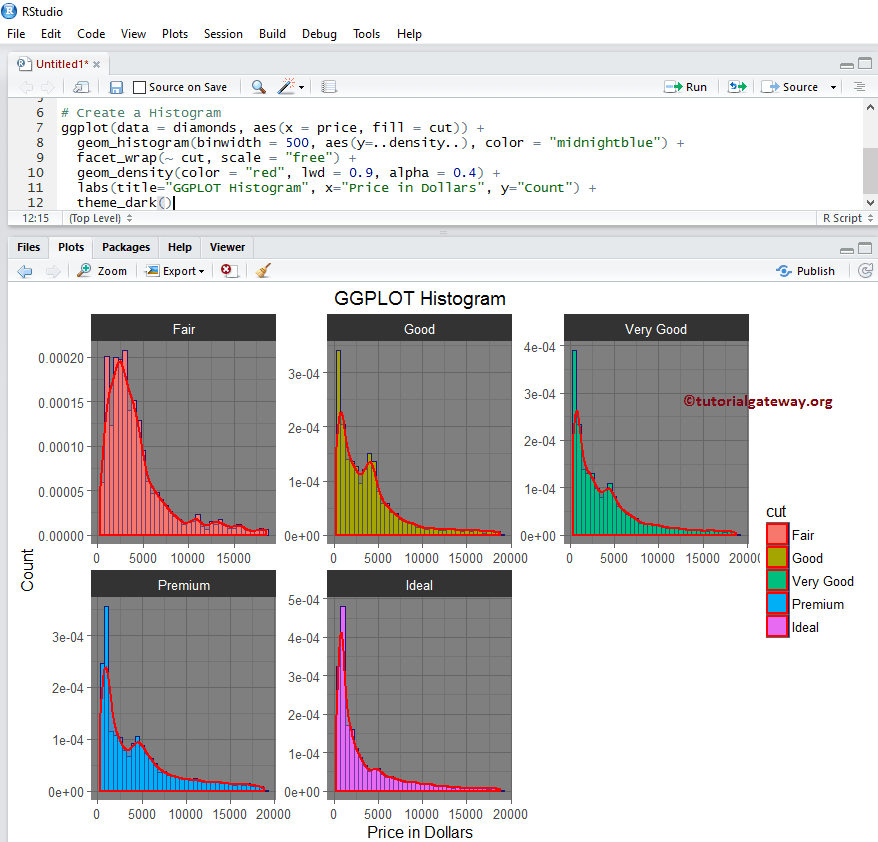This screenshot has width=878, height=842.
Task: Click the Premium blue legend swatch
Action: (x=777, y=604)
